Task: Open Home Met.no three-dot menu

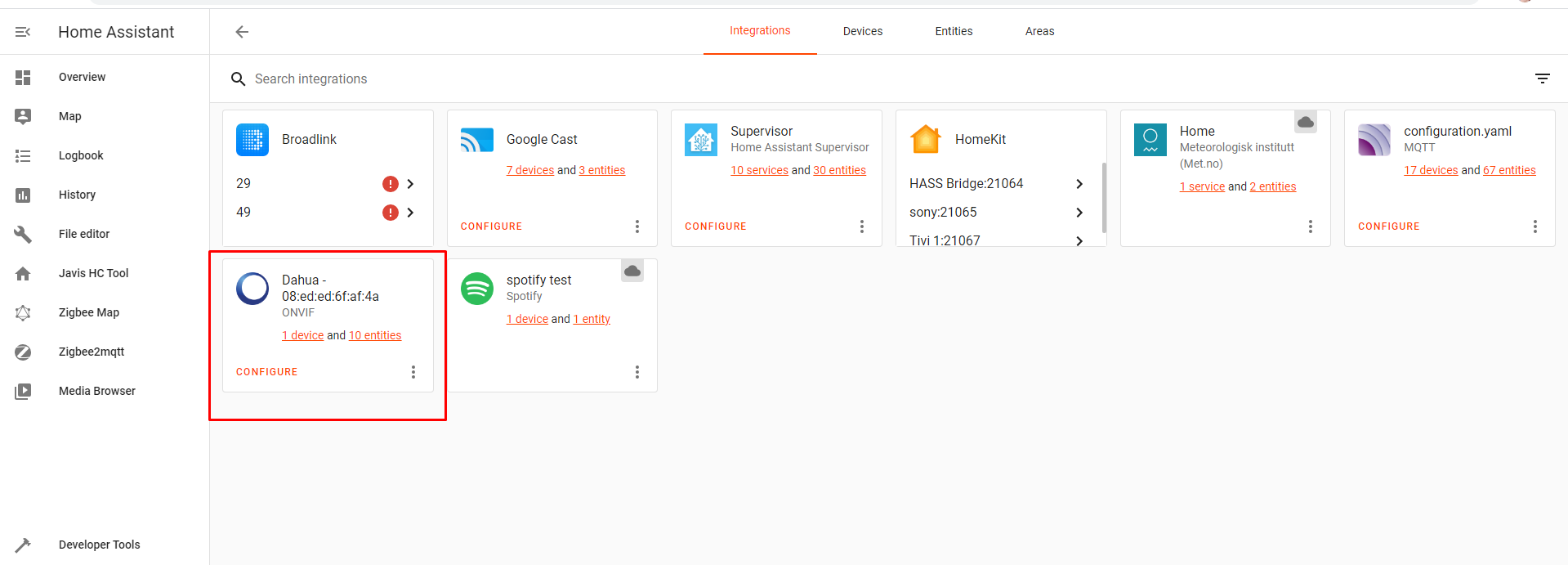Action: point(1311,226)
